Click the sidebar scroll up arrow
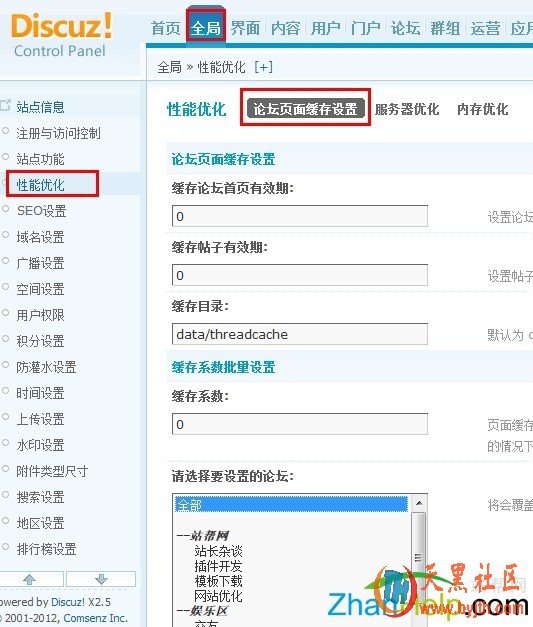The height and width of the screenshot is (627, 533). coord(30,579)
